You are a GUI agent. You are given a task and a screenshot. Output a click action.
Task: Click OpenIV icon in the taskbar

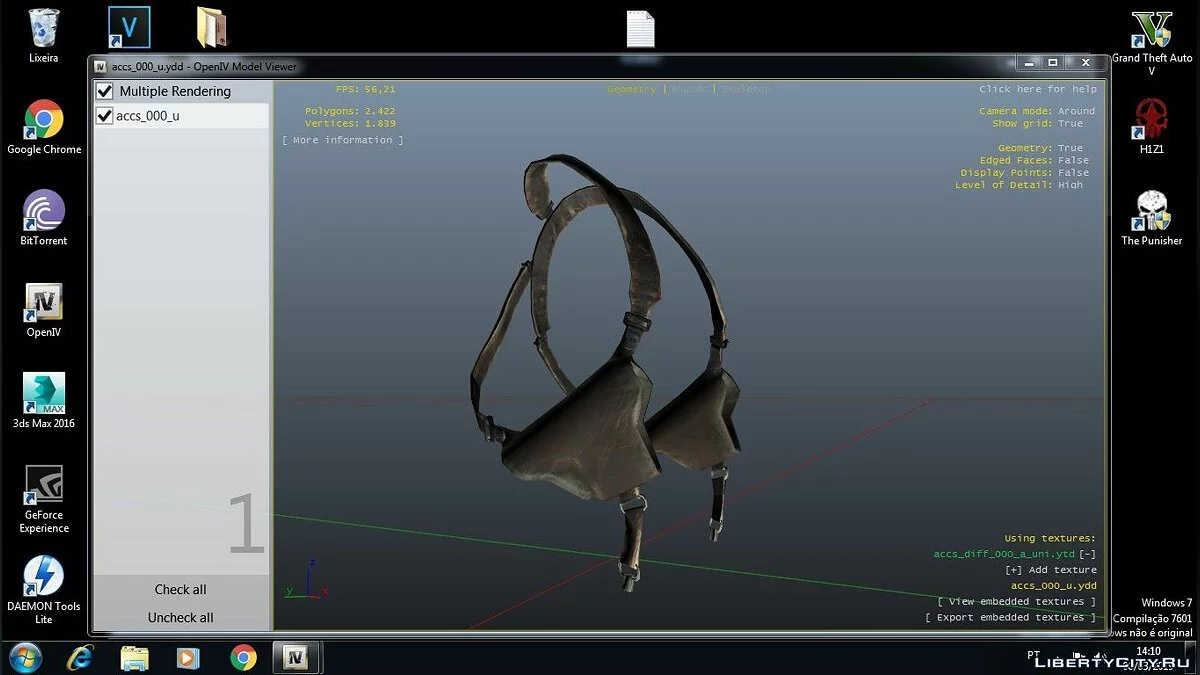click(x=294, y=657)
